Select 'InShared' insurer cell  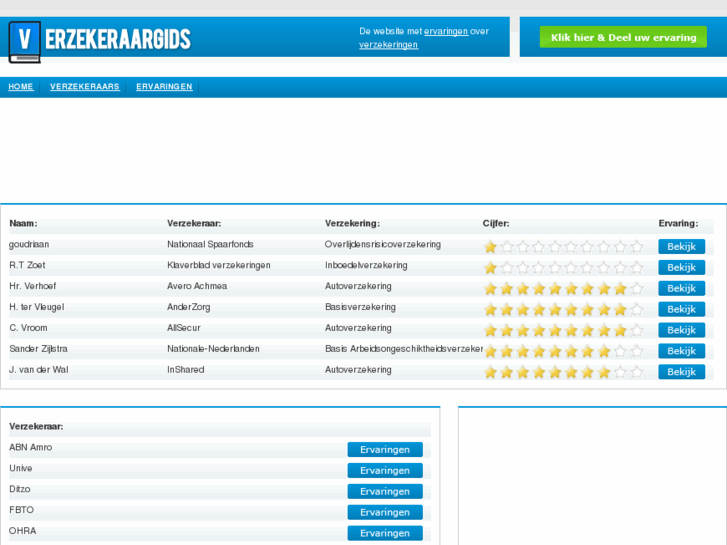pyautogui.click(x=185, y=370)
